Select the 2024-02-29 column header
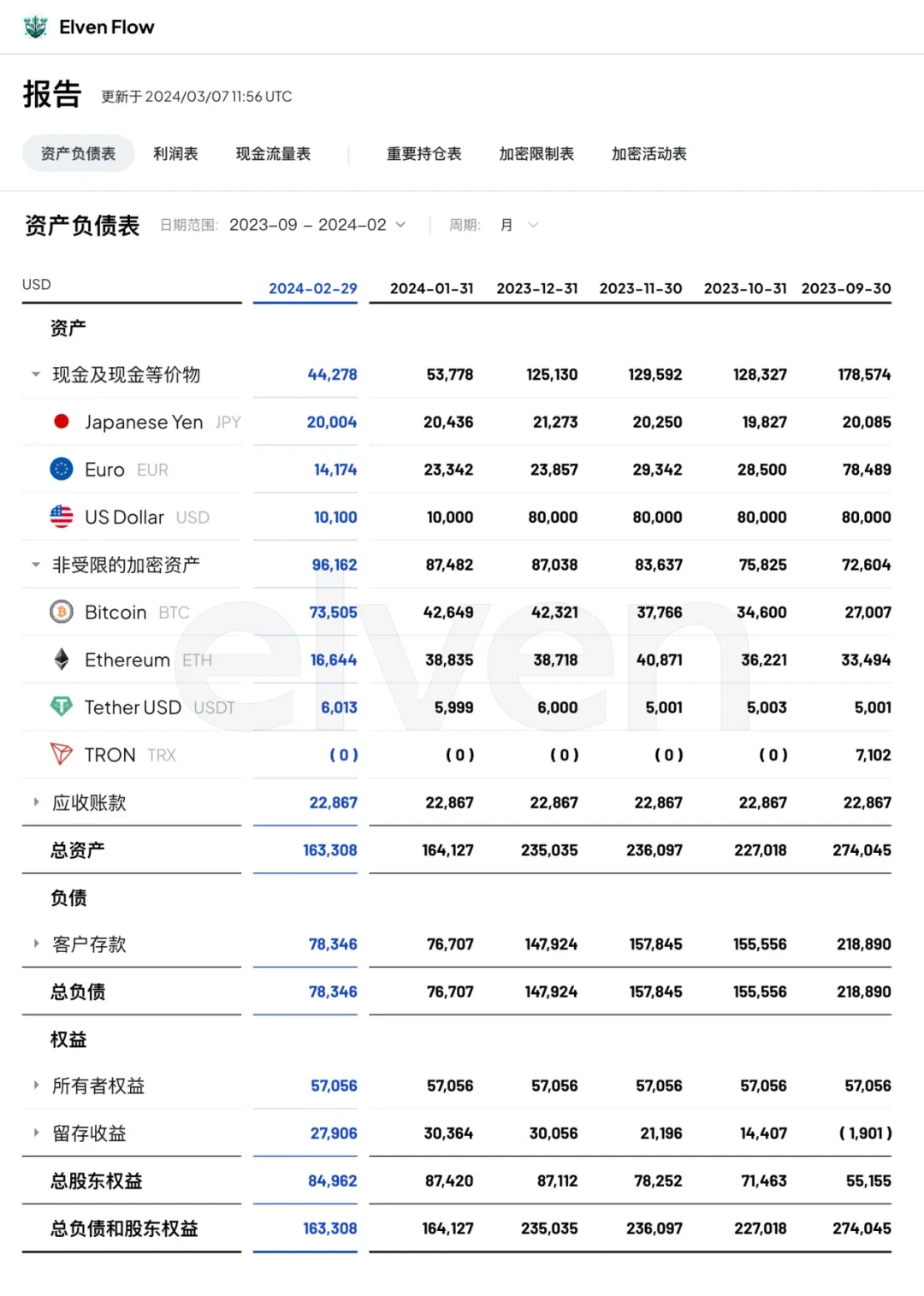Screen dimensions: 924x1296 pos(312,288)
